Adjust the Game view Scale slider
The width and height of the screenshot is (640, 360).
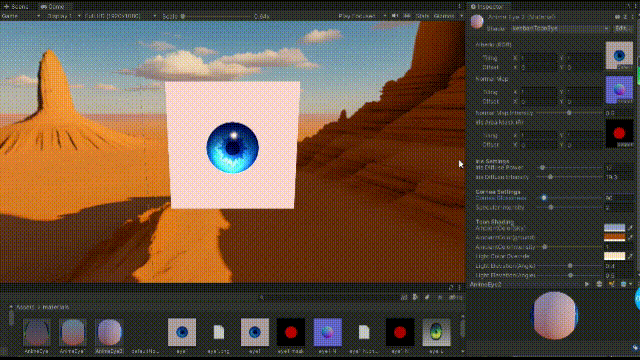[x=216, y=16]
